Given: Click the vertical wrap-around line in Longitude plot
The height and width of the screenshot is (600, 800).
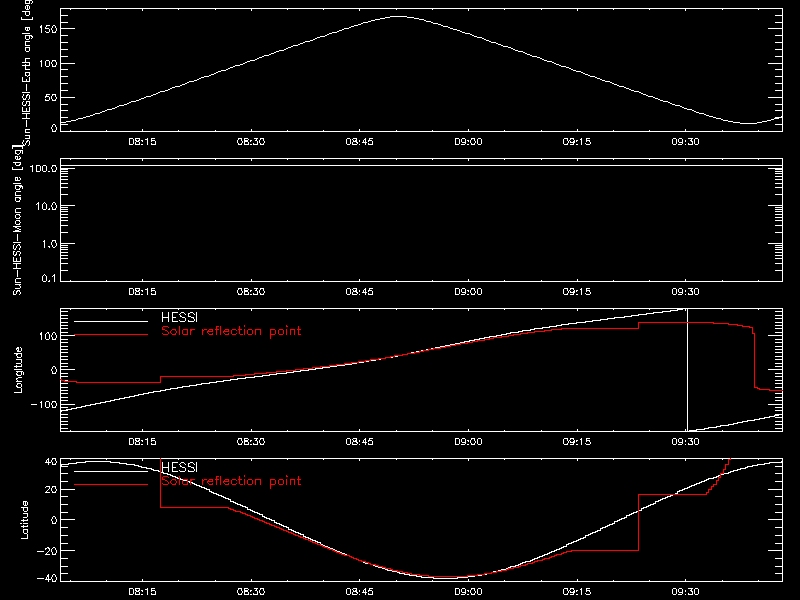Looking at the screenshot, I should pos(687,370).
